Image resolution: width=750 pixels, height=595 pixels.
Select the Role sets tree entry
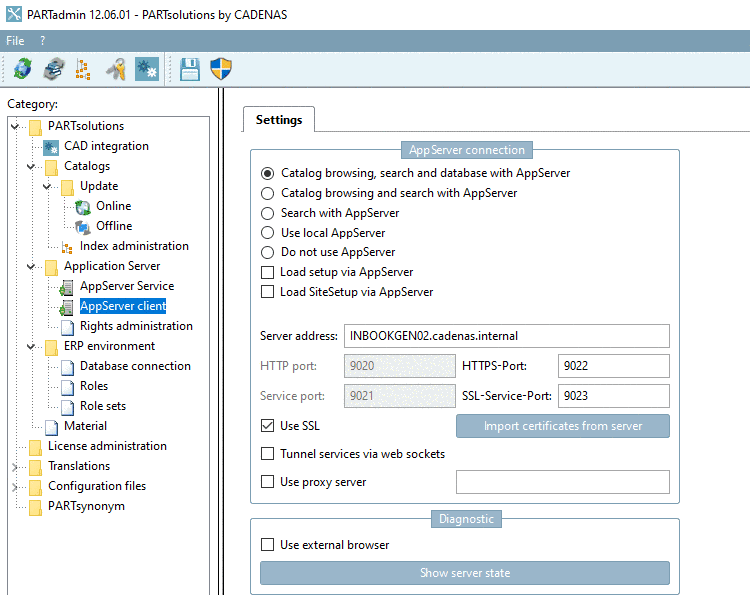103,406
